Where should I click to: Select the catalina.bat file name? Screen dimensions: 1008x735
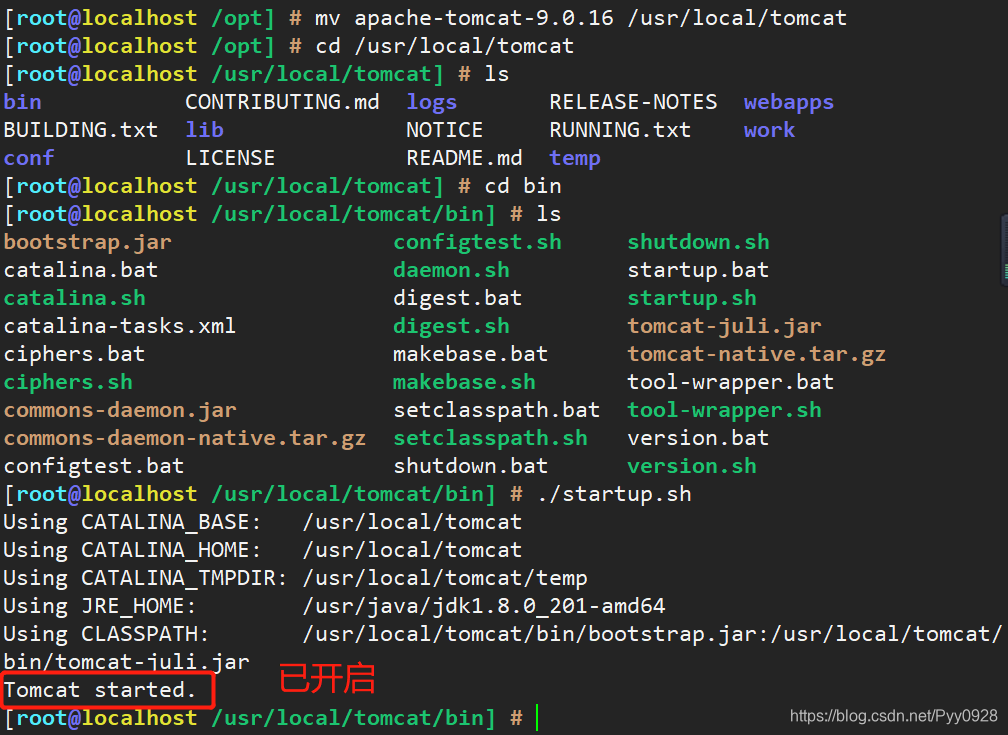[x=81, y=270]
